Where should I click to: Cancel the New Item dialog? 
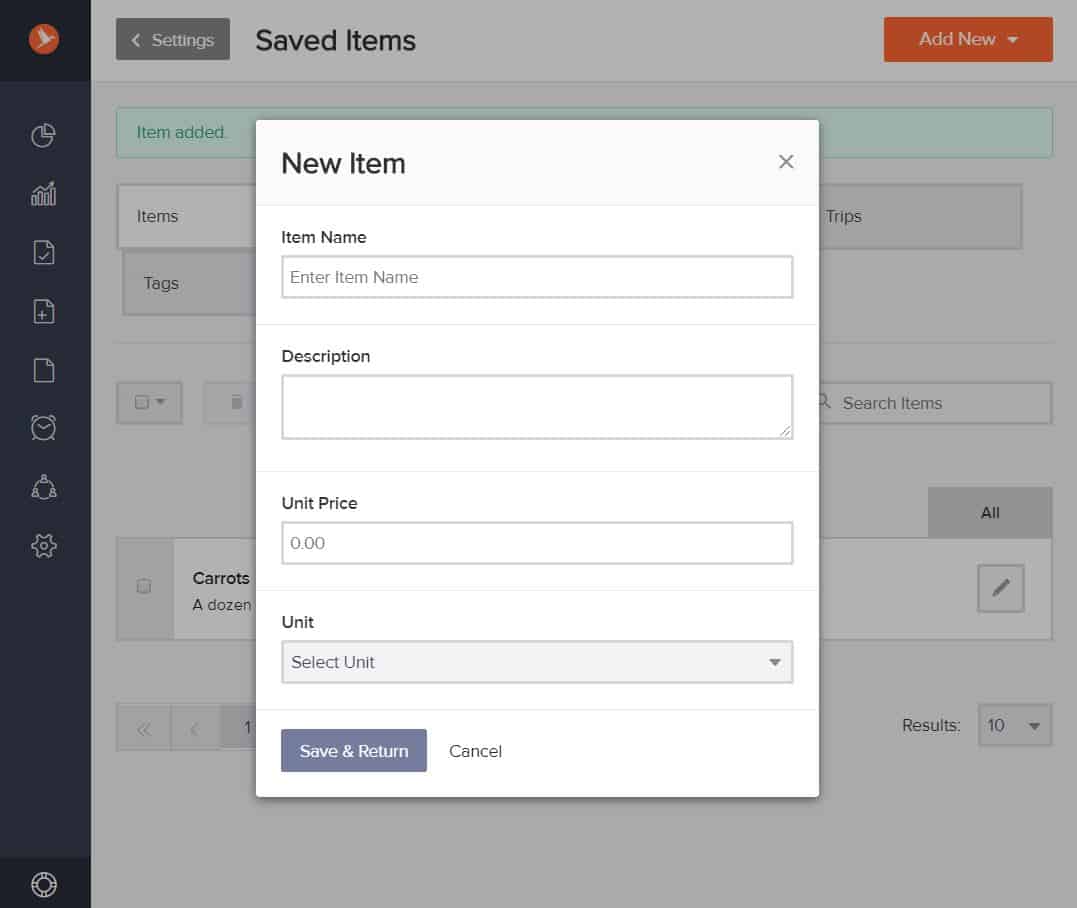[x=475, y=751]
